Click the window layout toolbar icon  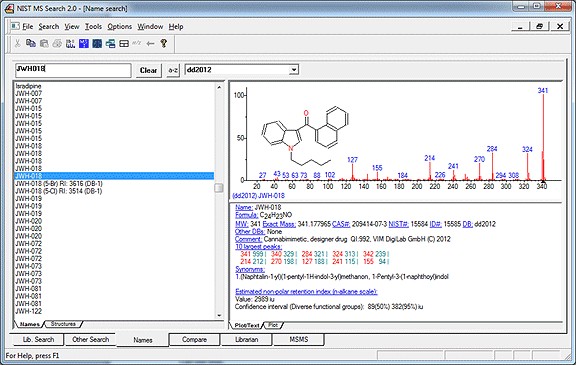(124, 44)
